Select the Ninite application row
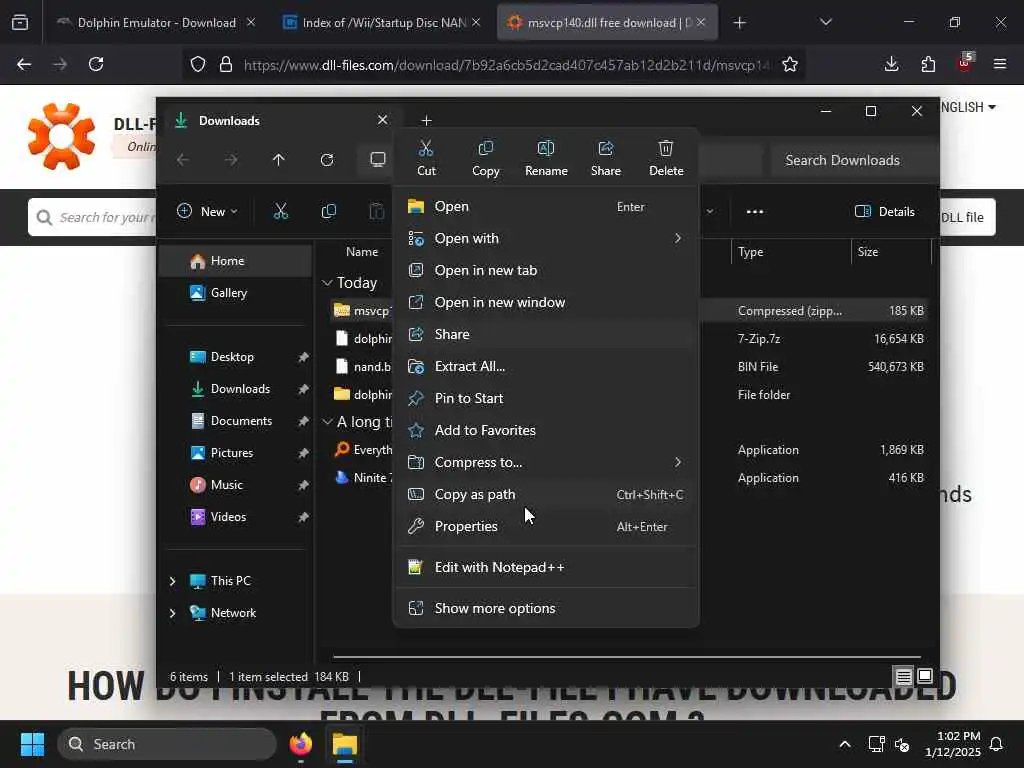The height and width of the screenshot is (768, 1024). pyautogui.click(x=630, y=477)
